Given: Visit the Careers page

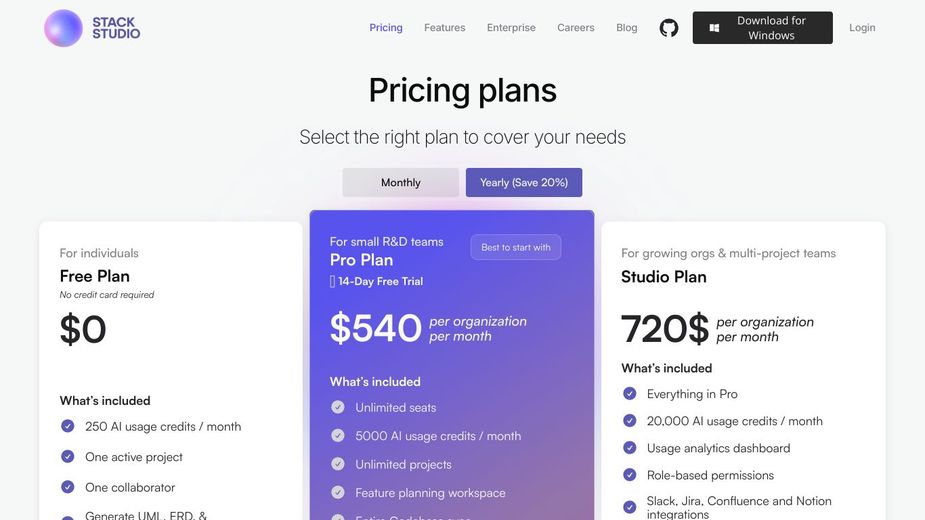Looking at the screenshot, I should point(576,28).
